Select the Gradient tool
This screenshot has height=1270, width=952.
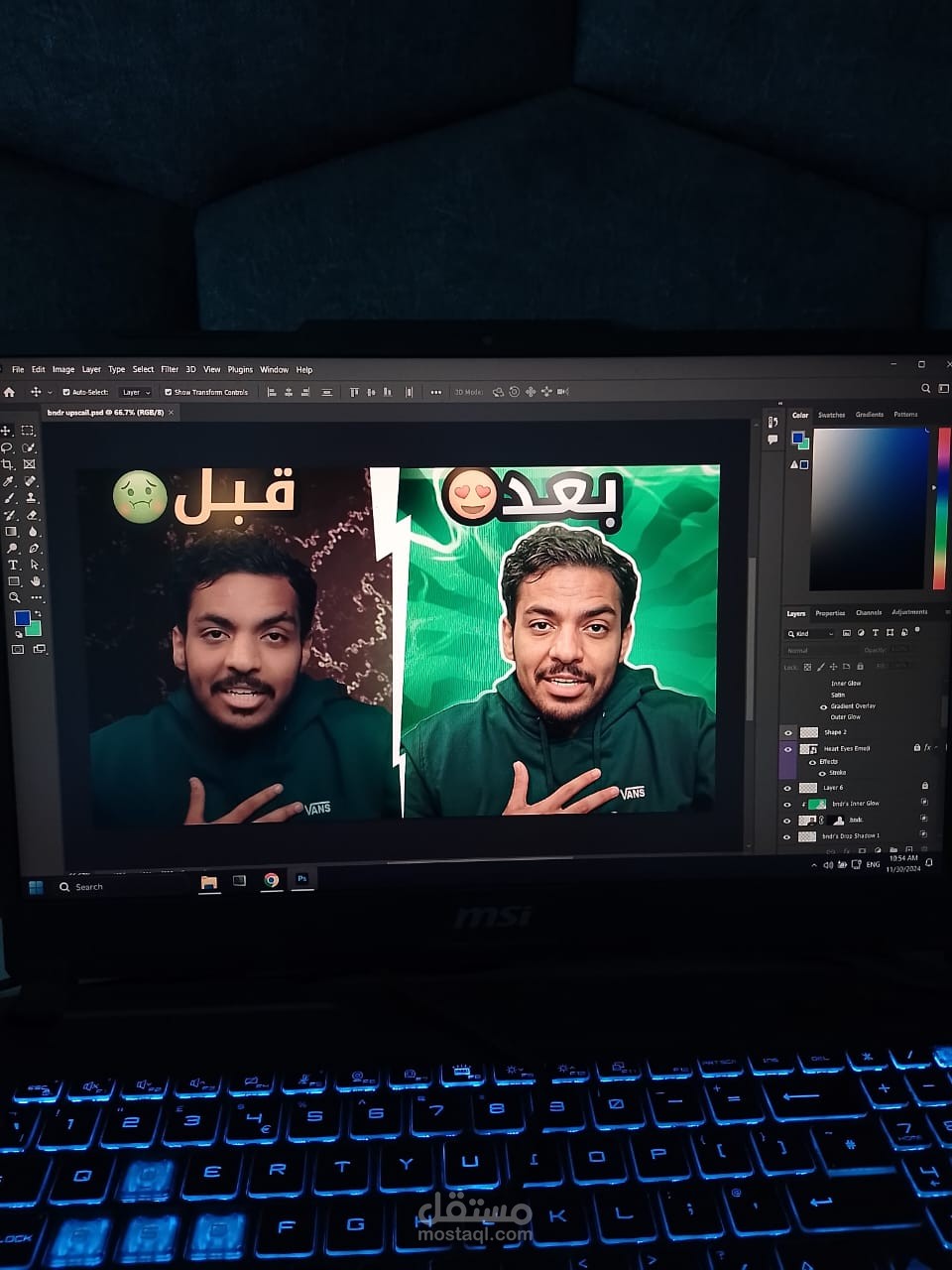tap(12, 532)
